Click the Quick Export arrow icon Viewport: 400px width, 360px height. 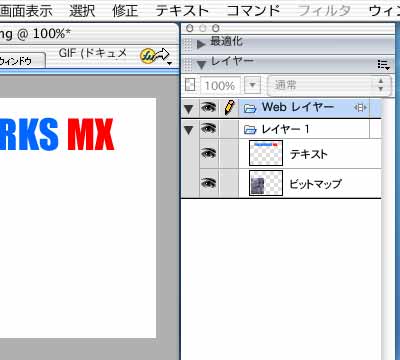155,56
